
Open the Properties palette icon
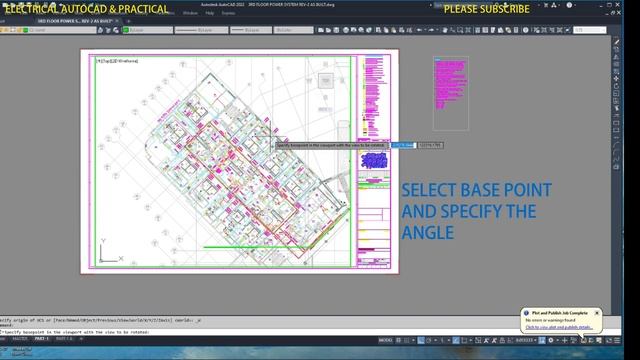[477, 30]
